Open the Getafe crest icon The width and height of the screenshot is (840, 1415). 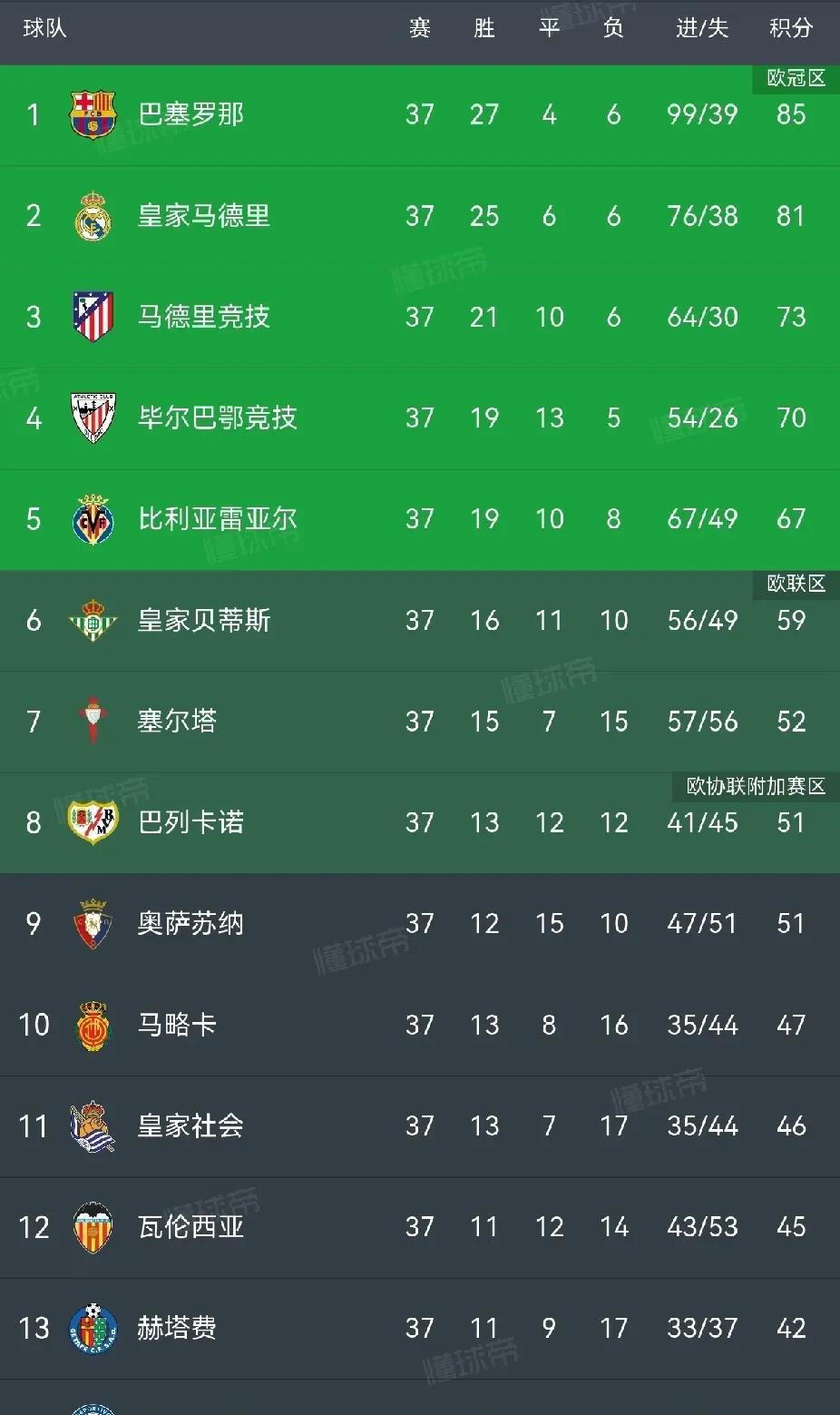coord(93,1329)
